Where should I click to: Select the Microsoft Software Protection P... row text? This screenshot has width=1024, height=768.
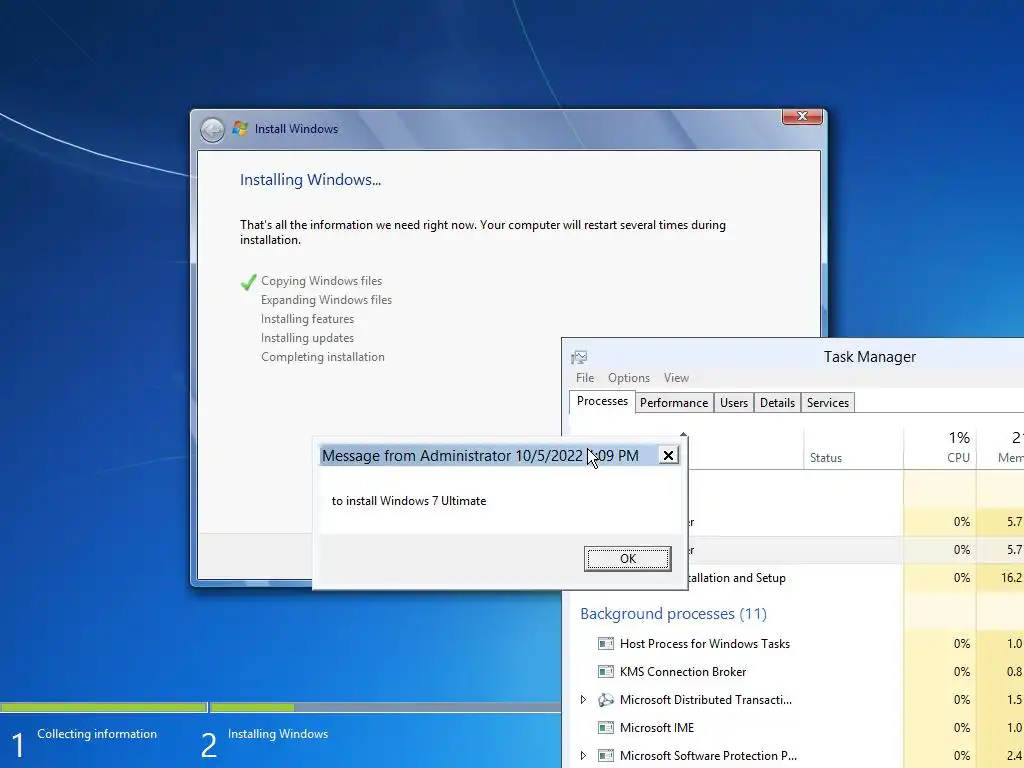click(x=708, y=756)
